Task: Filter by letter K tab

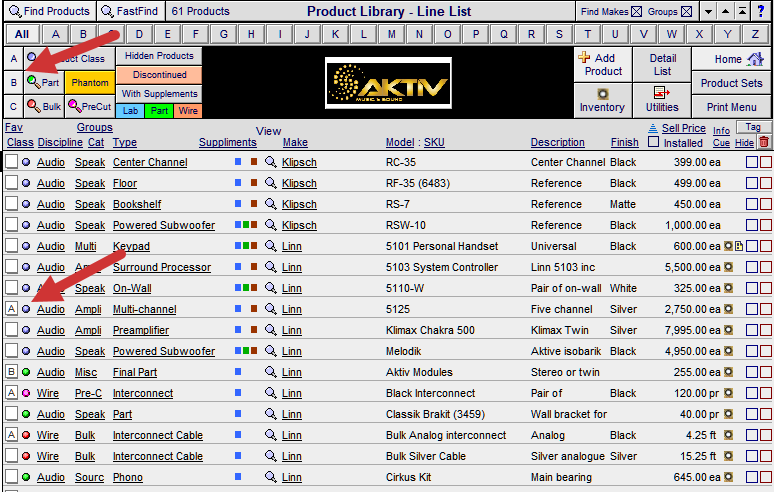Action: click(x=336, y=34)
